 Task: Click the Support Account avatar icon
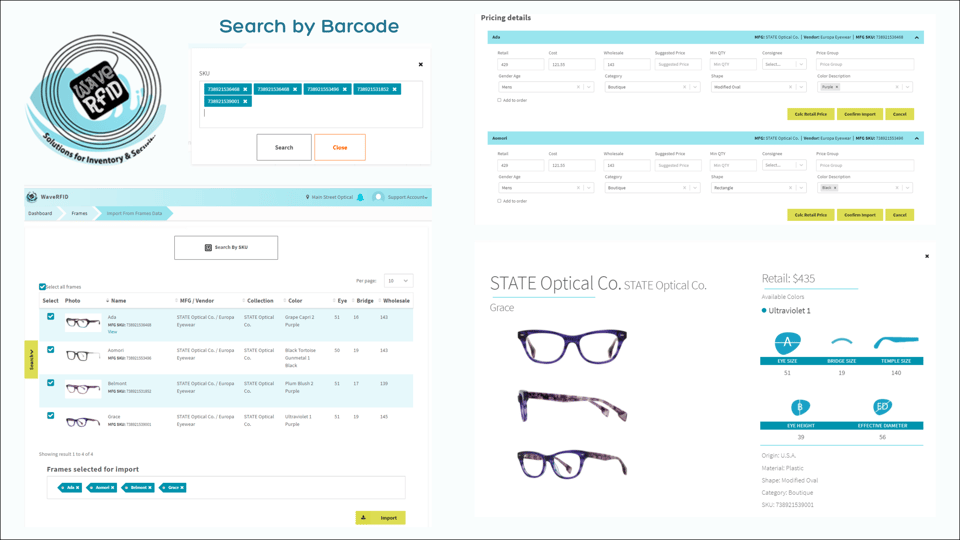[x=378, y=197]
